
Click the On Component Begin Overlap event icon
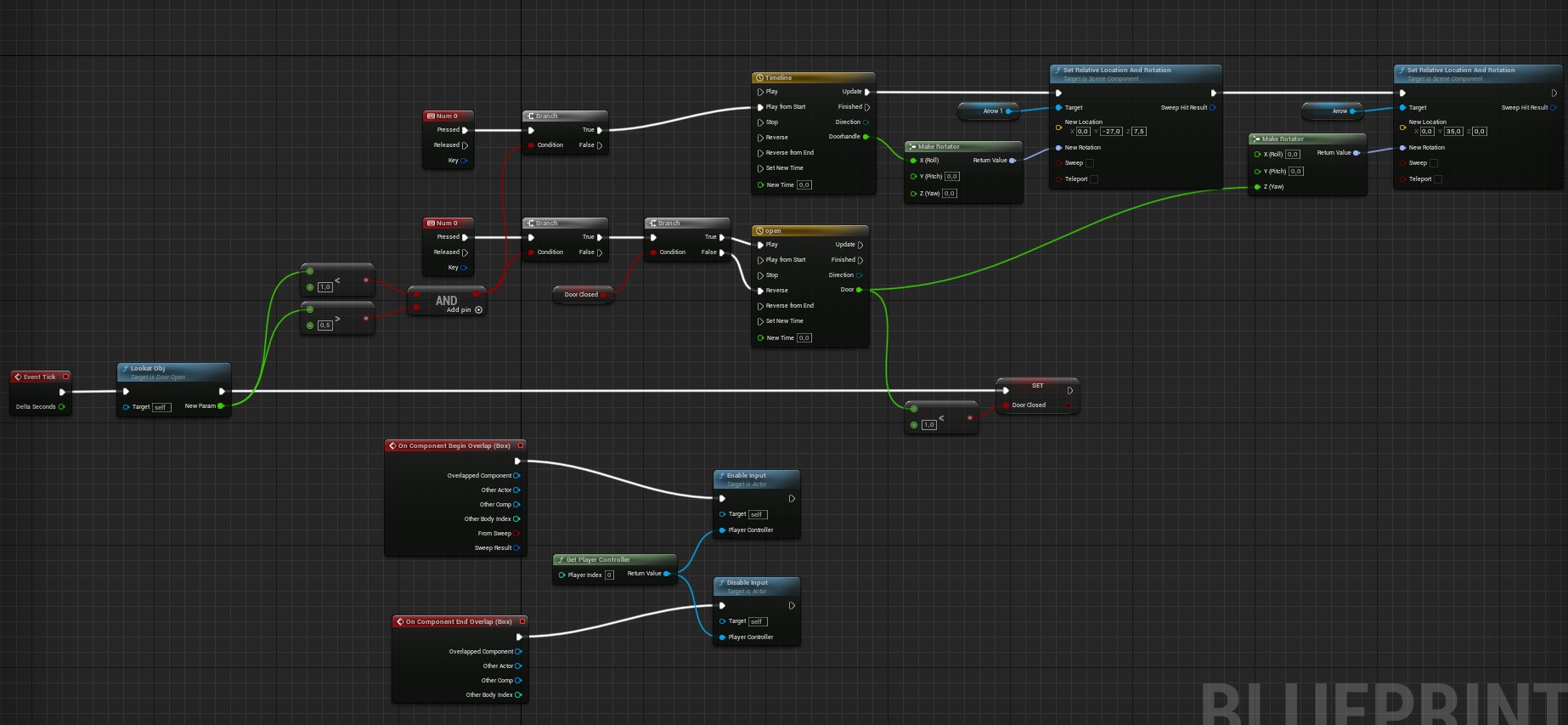tap(392, 446)
